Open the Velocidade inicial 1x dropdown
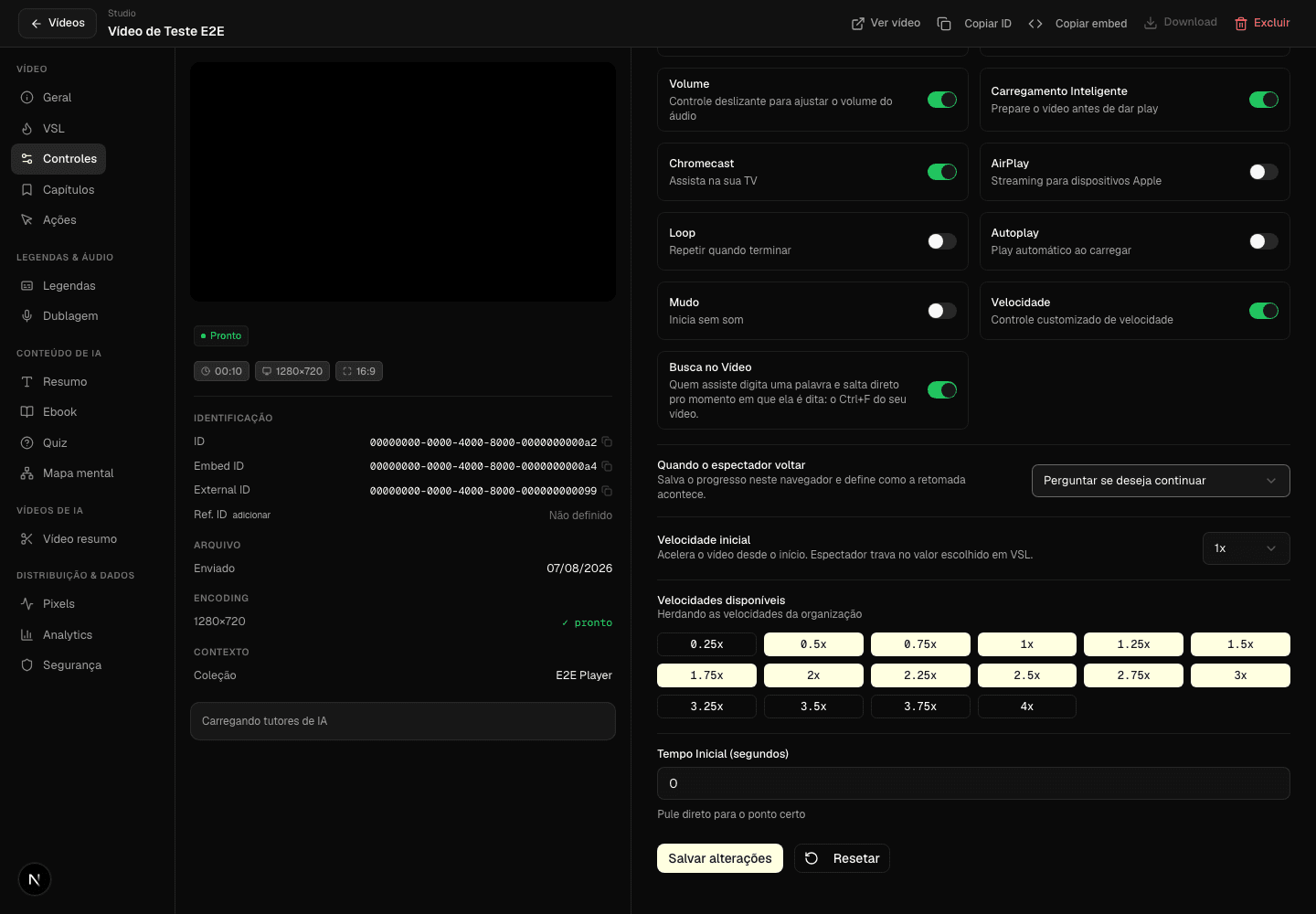Viewport: 1316px width, 914px height. pyautogui.click(x=1247, y=548)
